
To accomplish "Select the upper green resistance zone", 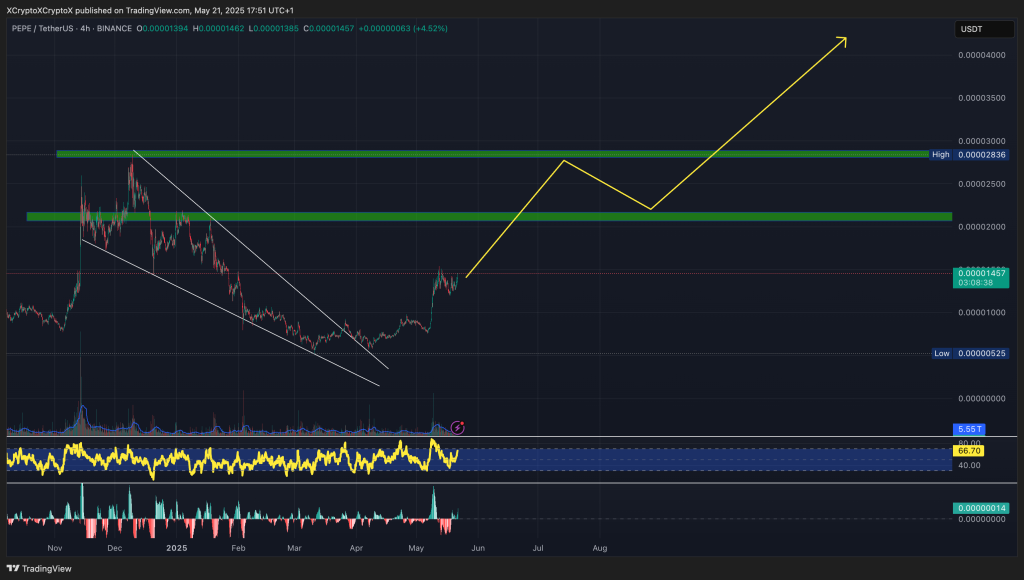I will tap(490, 154).
